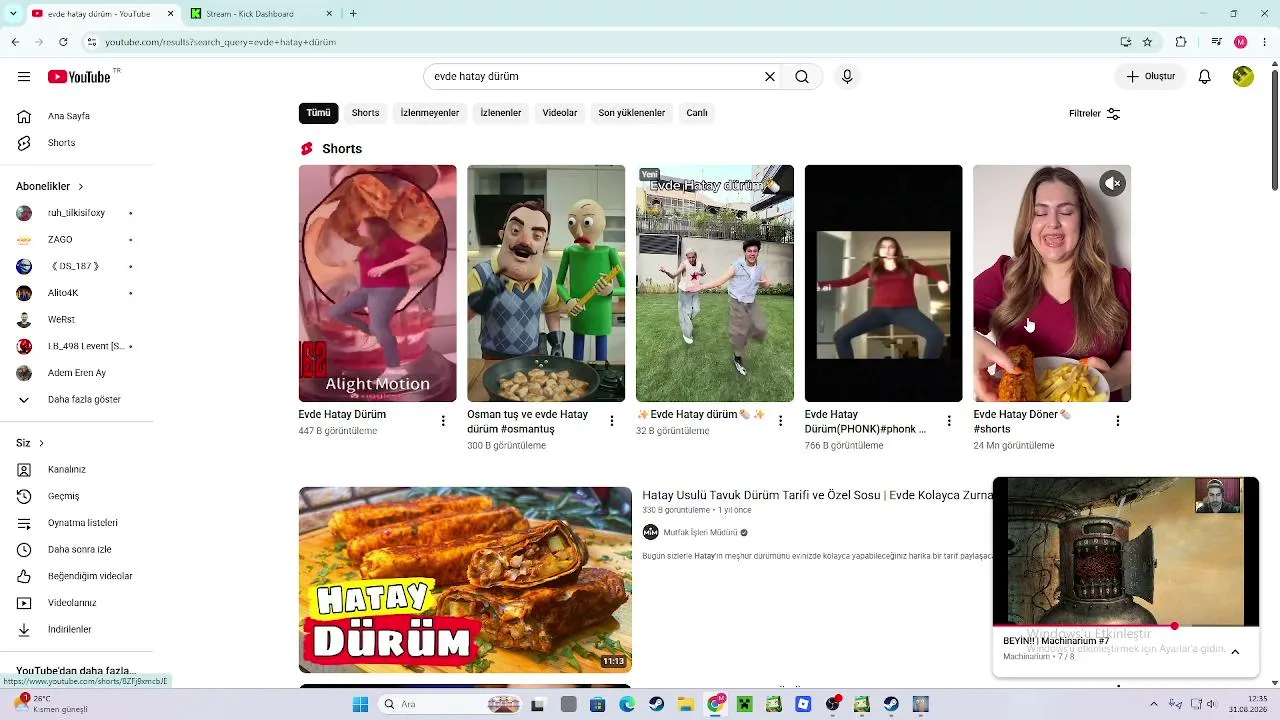Open the YouTube hamburger guide menu
Image resolution: width=1280 pixels, height=720 pixels.
click(x=24, y=77)
